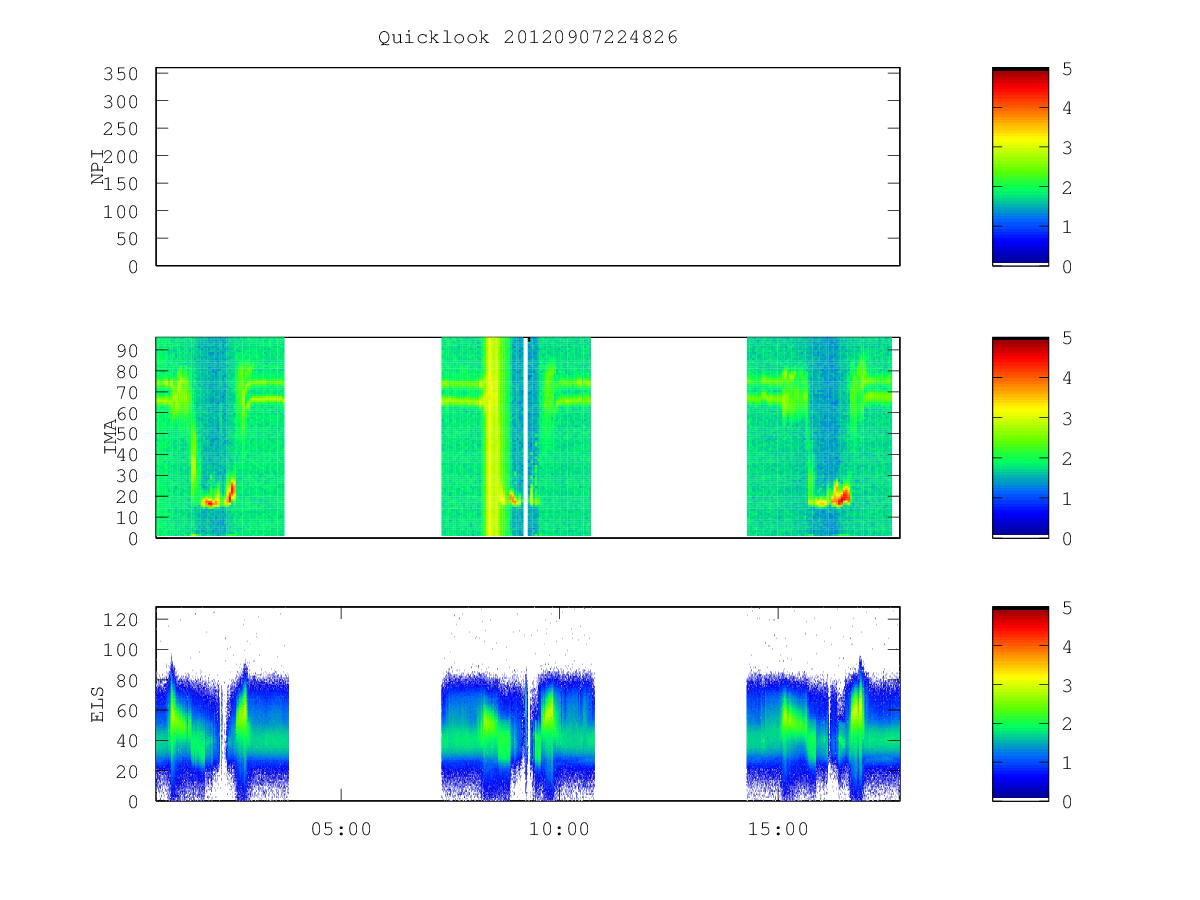Click the 1 label on ELS colorbar

1067,762
